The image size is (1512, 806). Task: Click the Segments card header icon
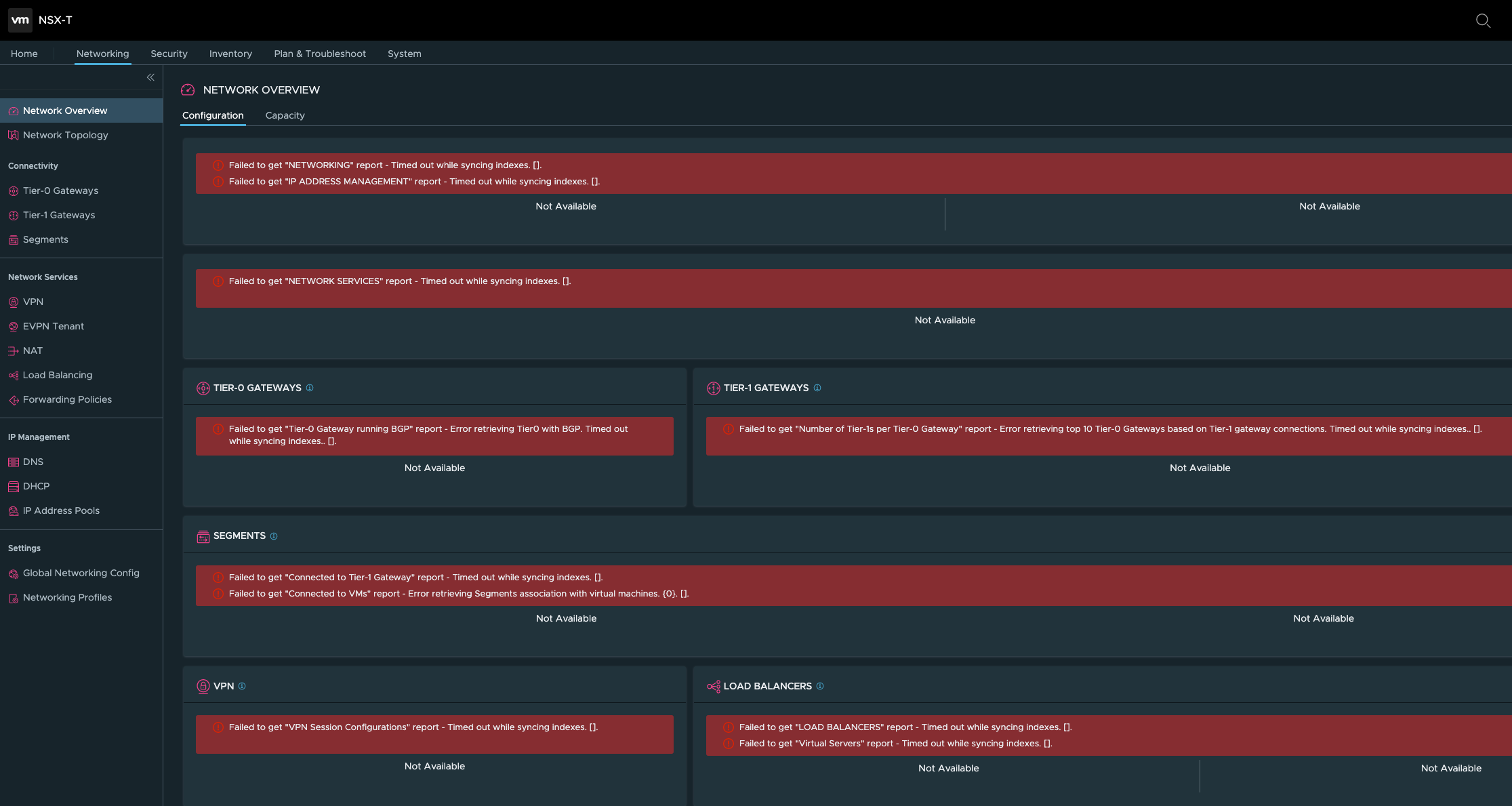point(203,536)
